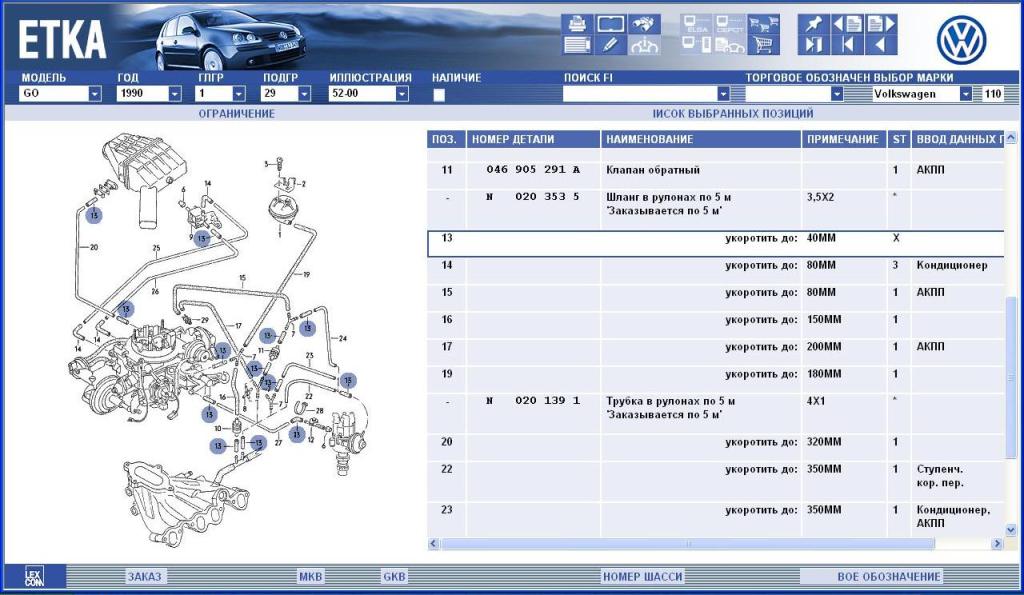Go to next page with document-right icon
The image size is (1024, 595).
coord(880,24)
